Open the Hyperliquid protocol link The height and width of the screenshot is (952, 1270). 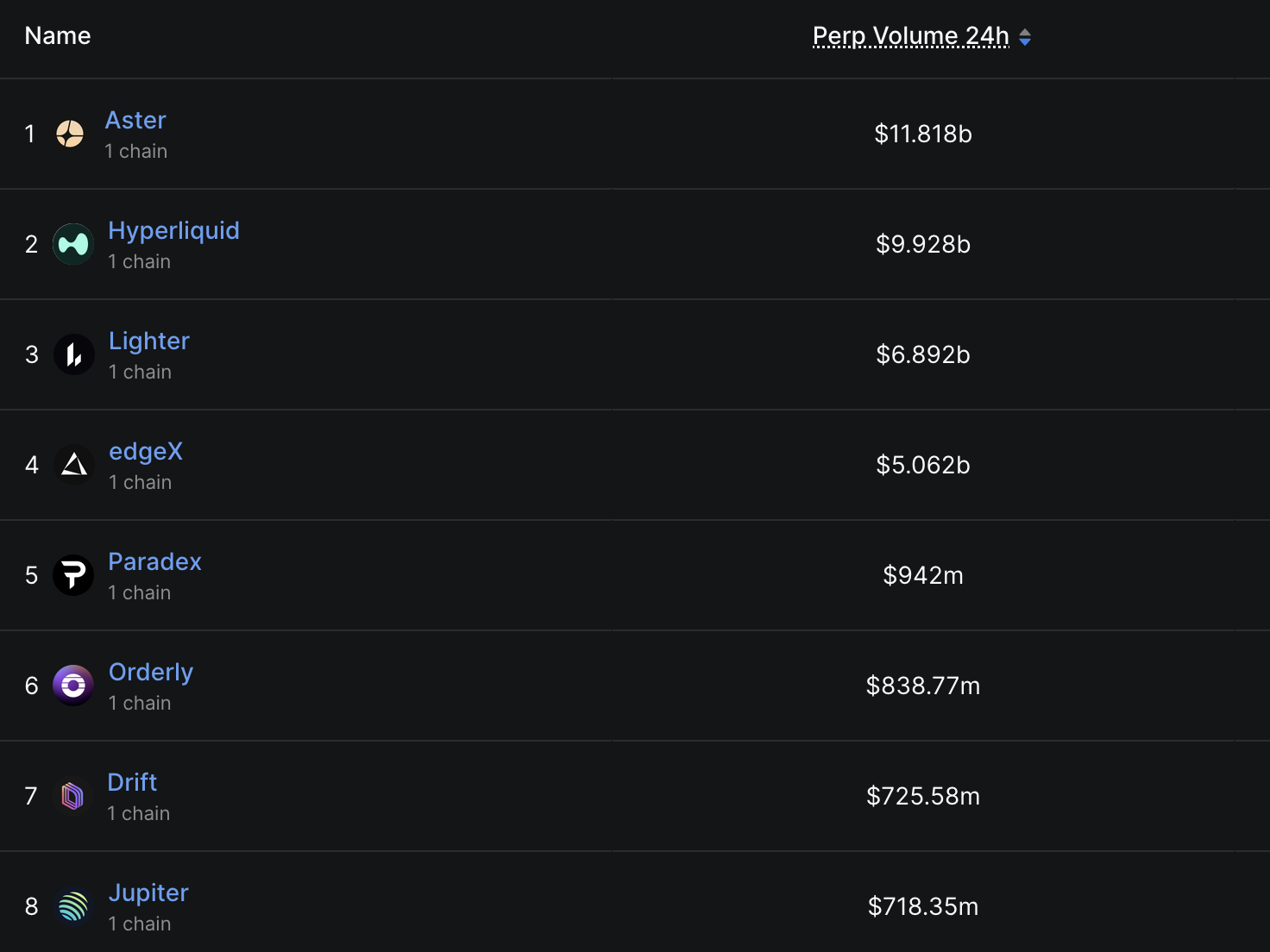[173, 230]
